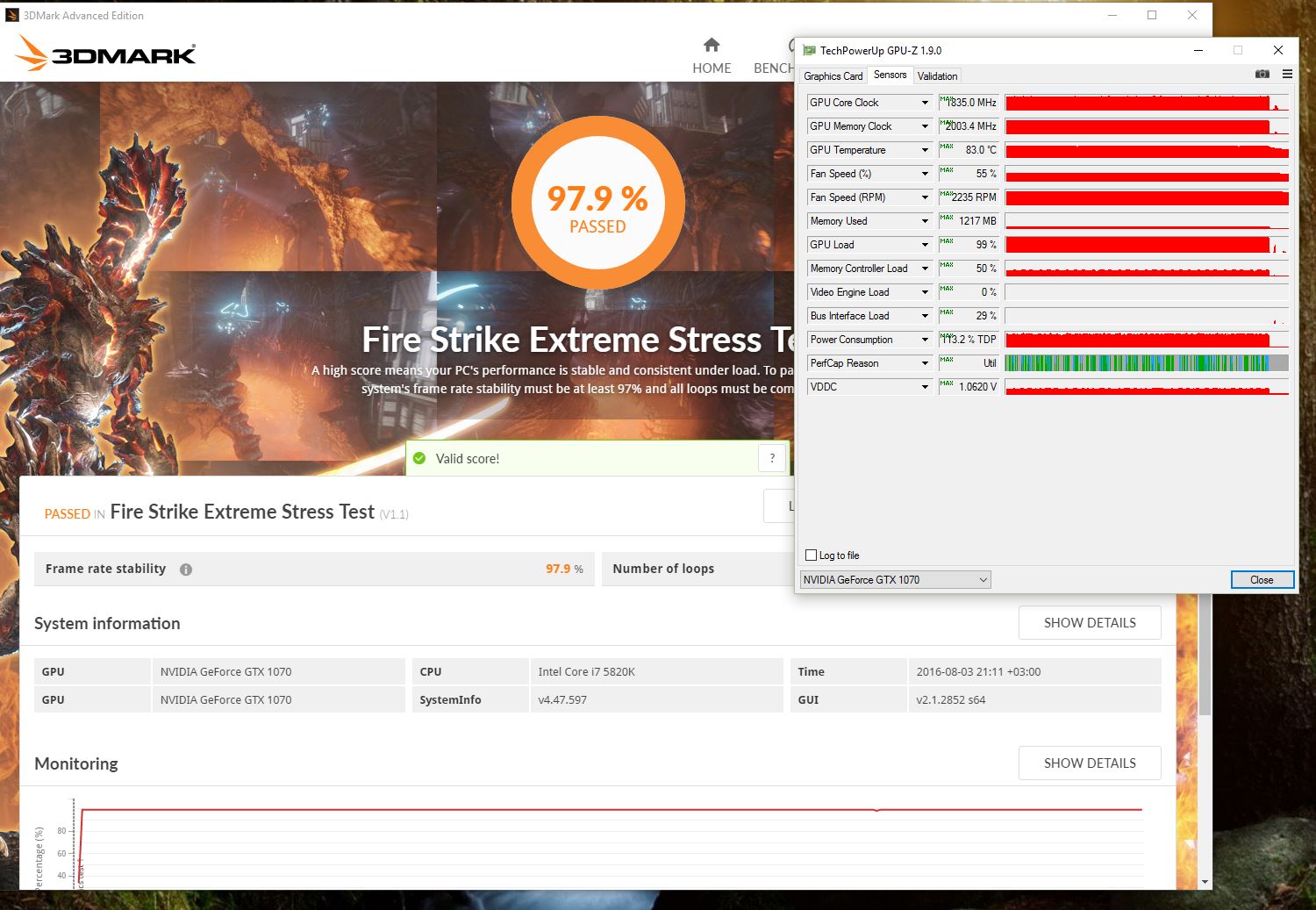Show details for Monitoring

(x=1090, y=763)
